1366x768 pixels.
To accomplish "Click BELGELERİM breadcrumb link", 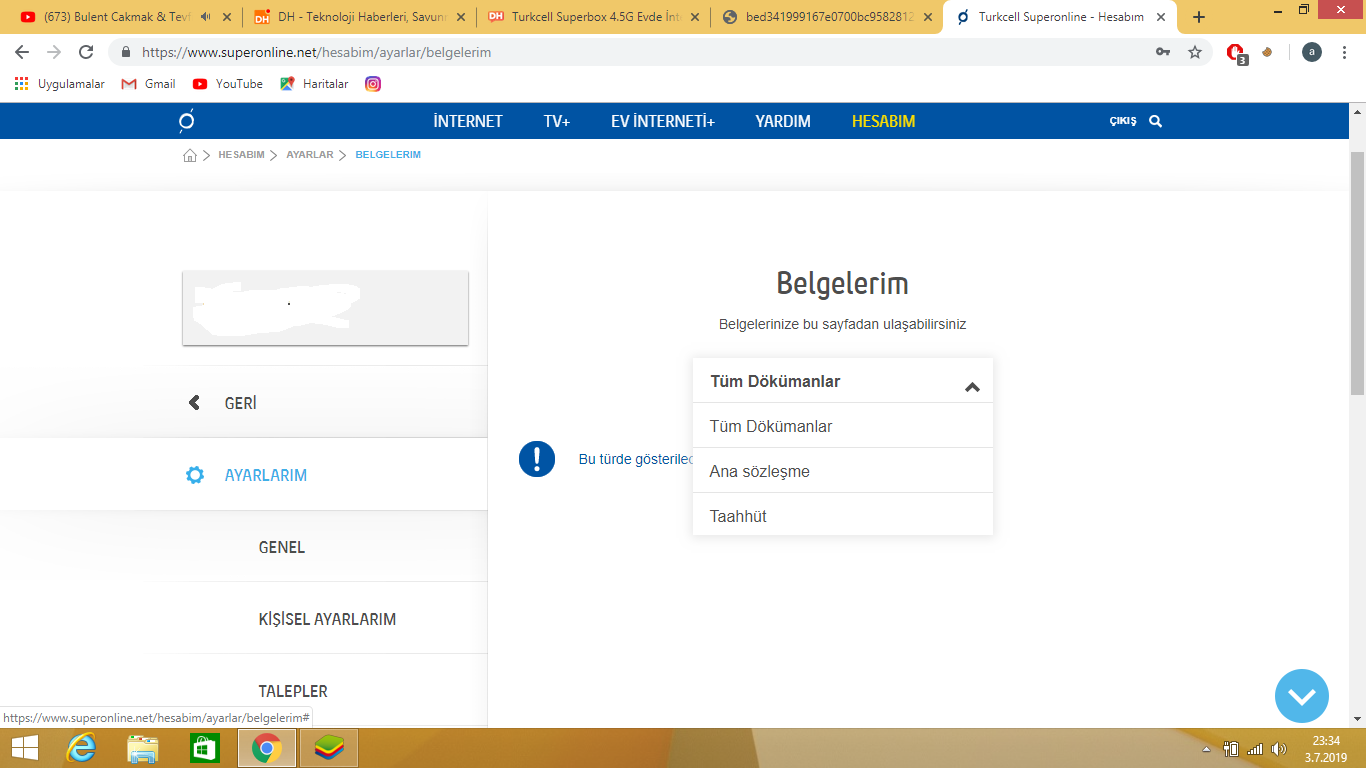I will click(x=388, y=155).
